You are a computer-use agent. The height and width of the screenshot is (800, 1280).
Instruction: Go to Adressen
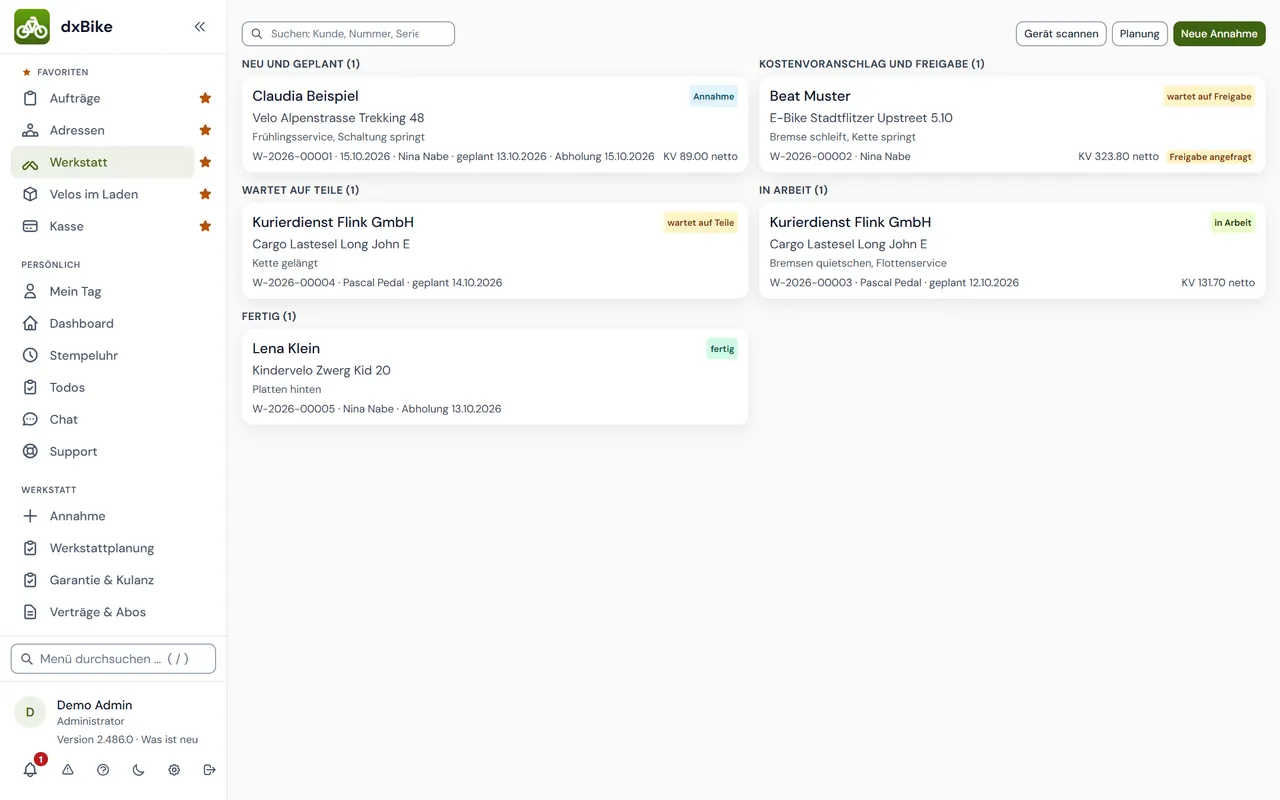(103, 130)
